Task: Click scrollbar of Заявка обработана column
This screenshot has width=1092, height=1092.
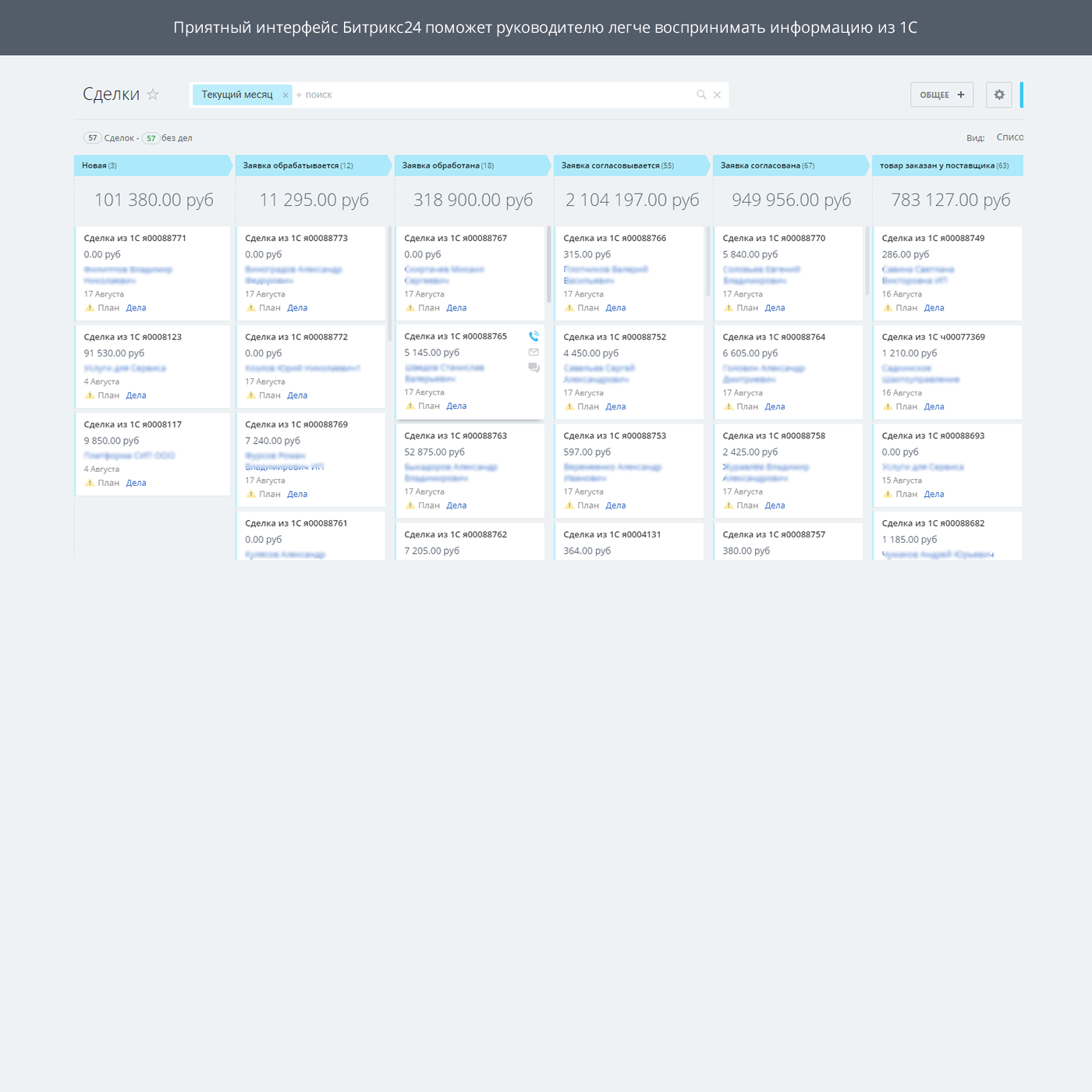Action: pos(548,265)
